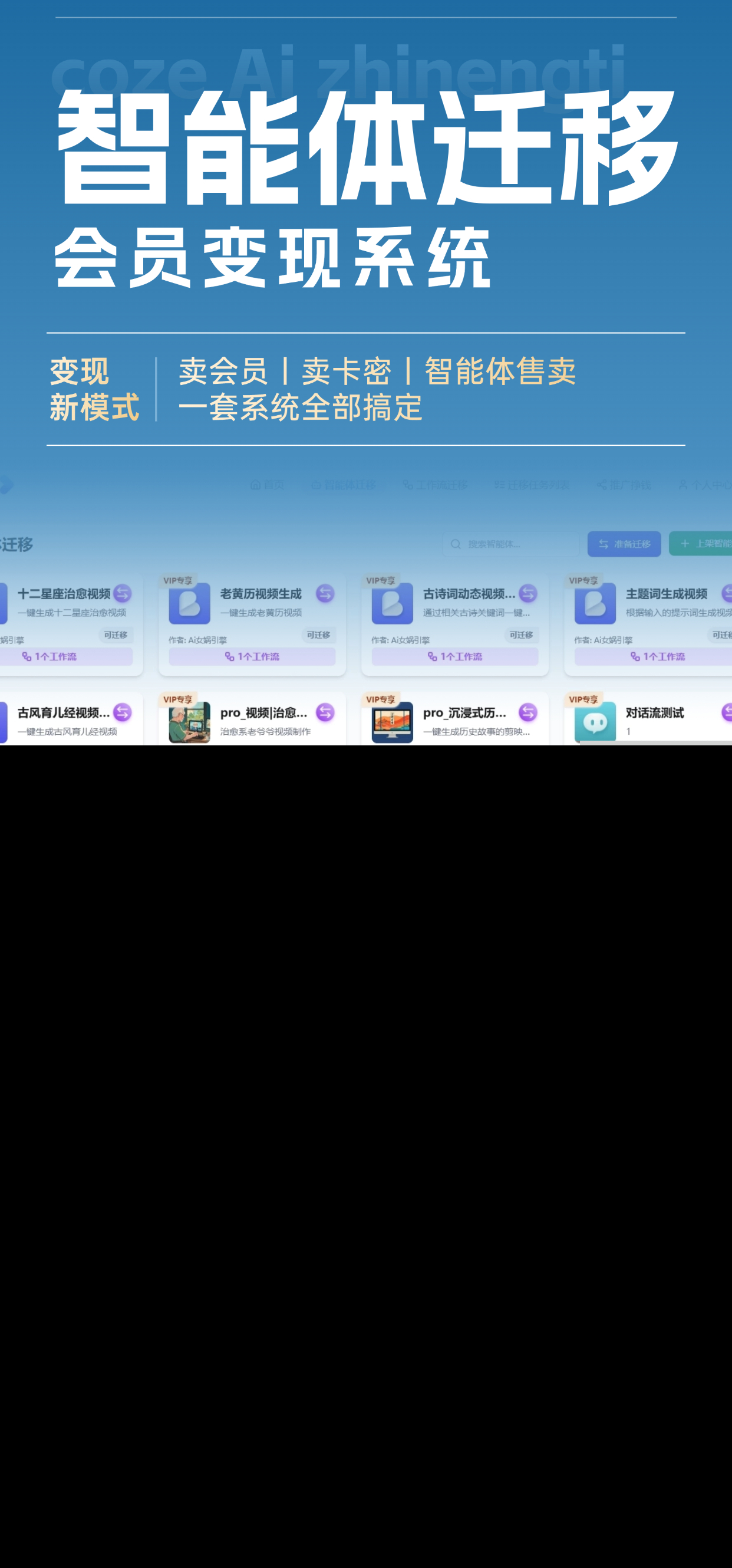Click VIP专享 tag on pro_沉浸式历 card
The width and height of the screenshot is (732, 1568).
point(380,699)
